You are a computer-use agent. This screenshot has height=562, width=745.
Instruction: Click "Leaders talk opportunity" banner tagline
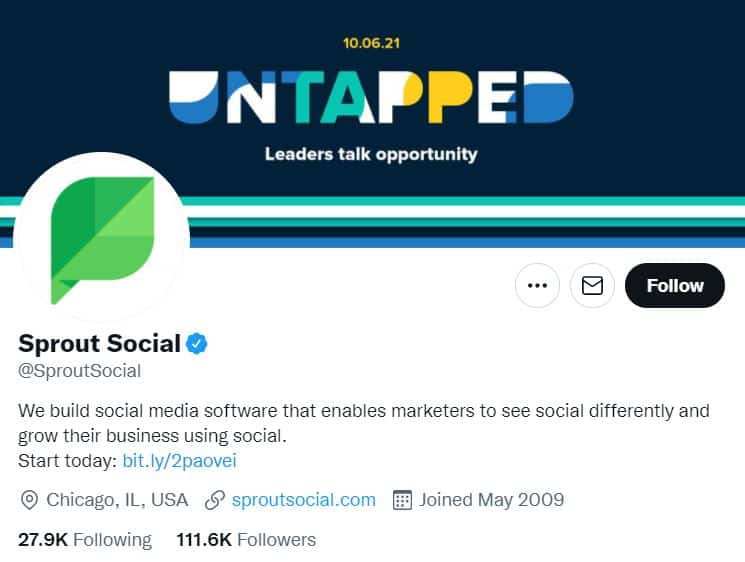tap(371, 154)
